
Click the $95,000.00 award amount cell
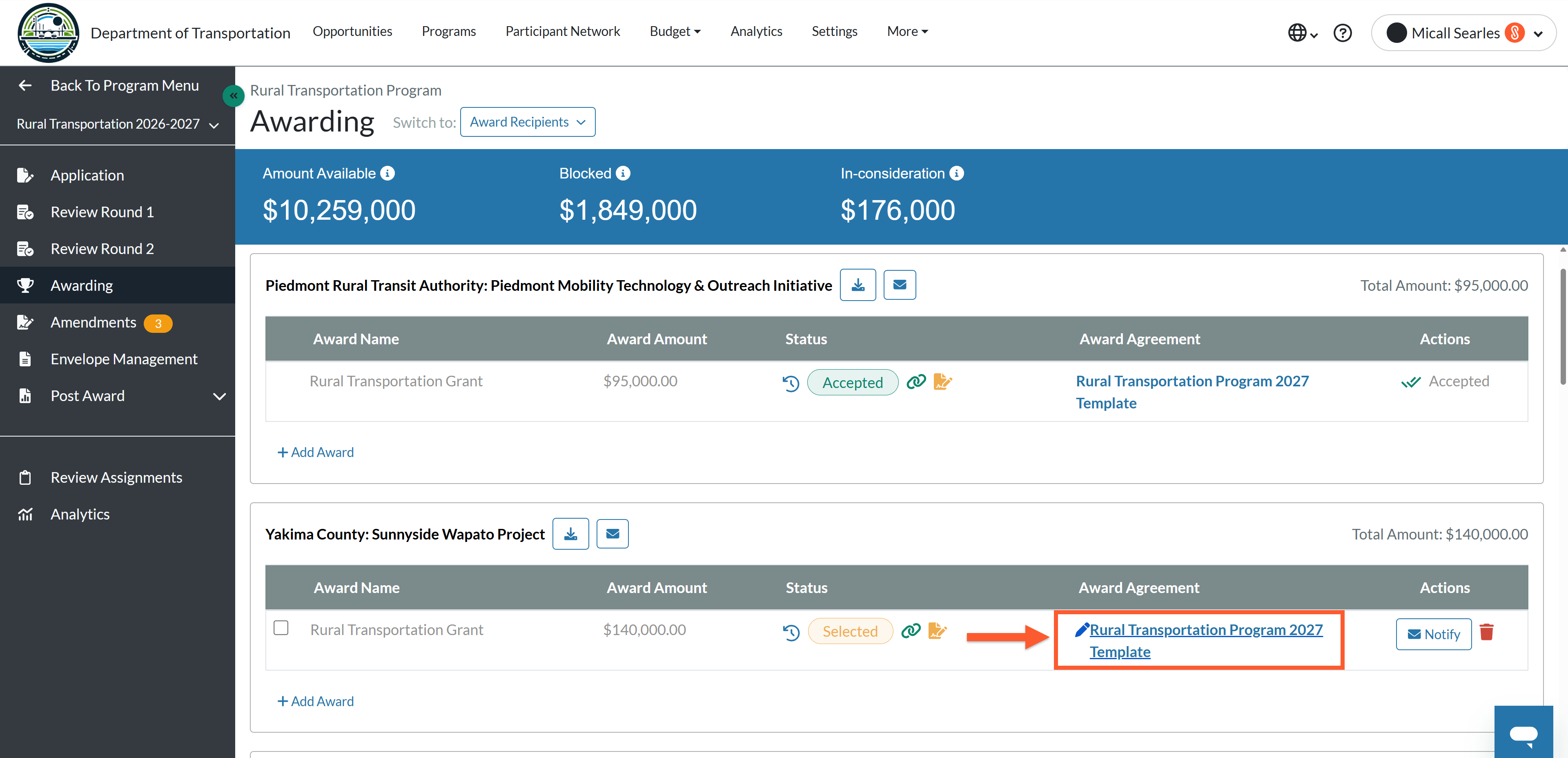click(640, 381)
